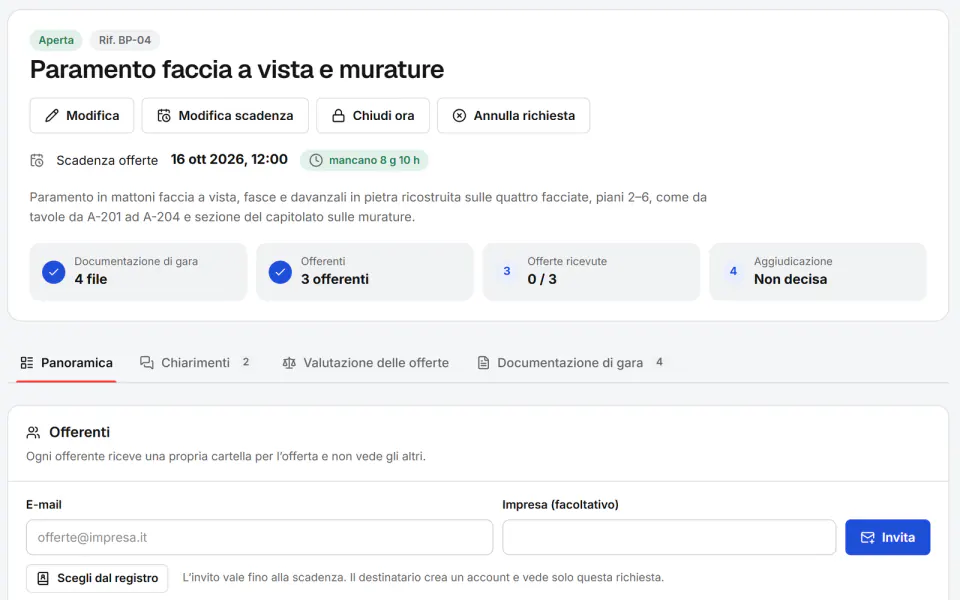Switch to the Chiarimenti tab
Image resolution: width=960 pixels, height=600 pixels.
[195, 363]
